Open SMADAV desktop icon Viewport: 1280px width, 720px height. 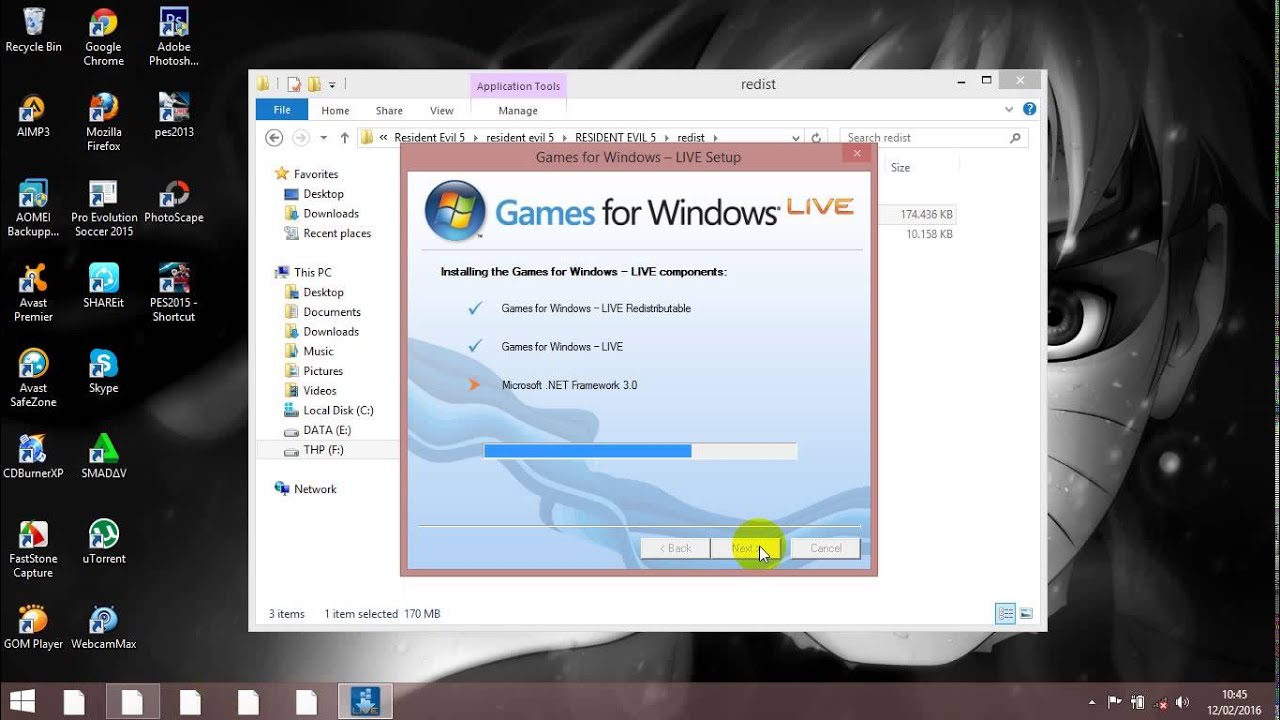click(103, 456)
